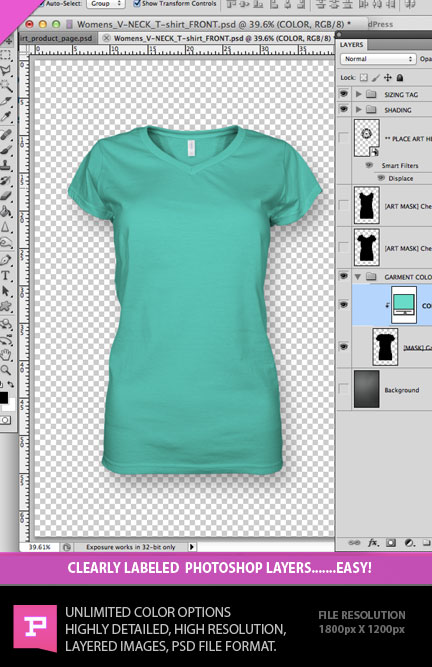Select the Paint Bucket tool
432x667 pixels.
pos(6,211)
